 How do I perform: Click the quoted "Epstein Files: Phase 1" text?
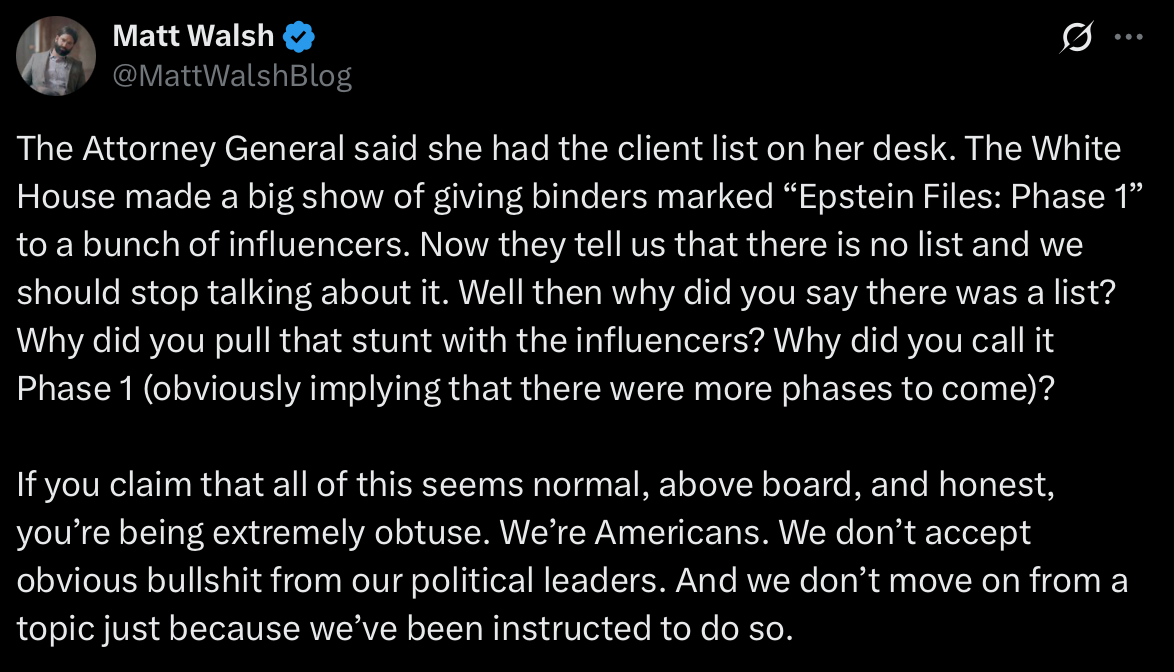click(964, 197)
